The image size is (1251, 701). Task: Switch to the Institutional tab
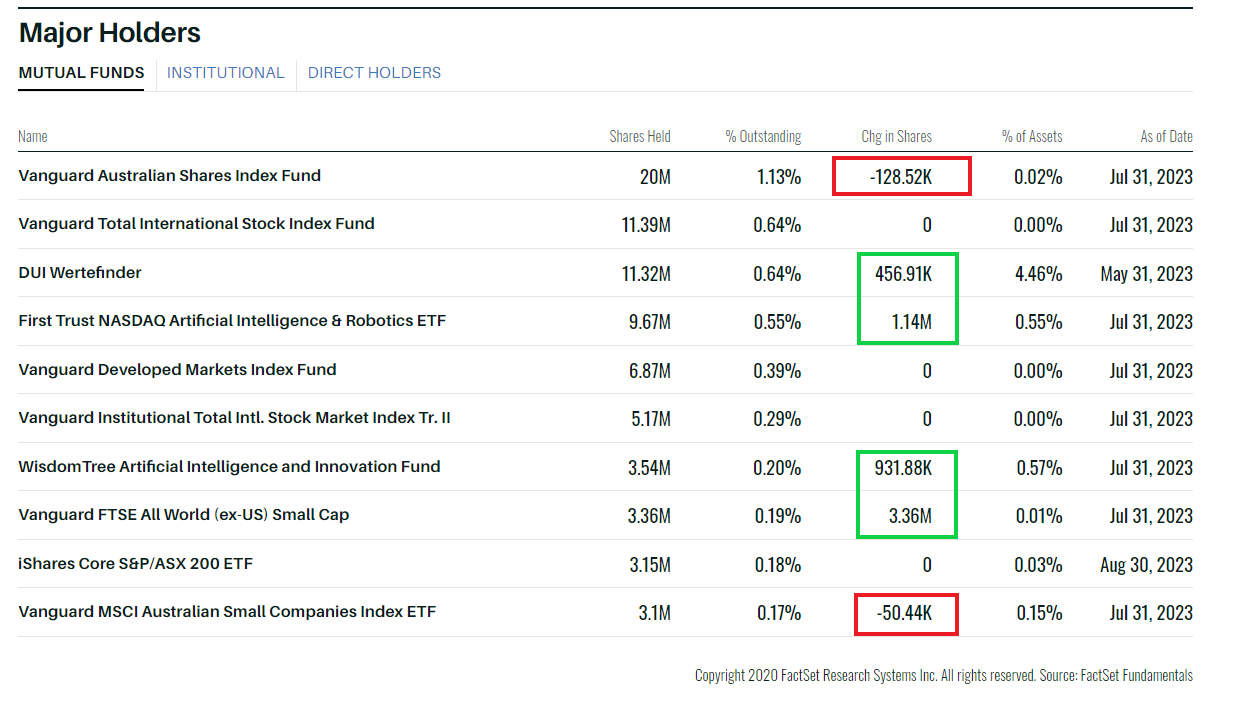click(x=225, y=73)
